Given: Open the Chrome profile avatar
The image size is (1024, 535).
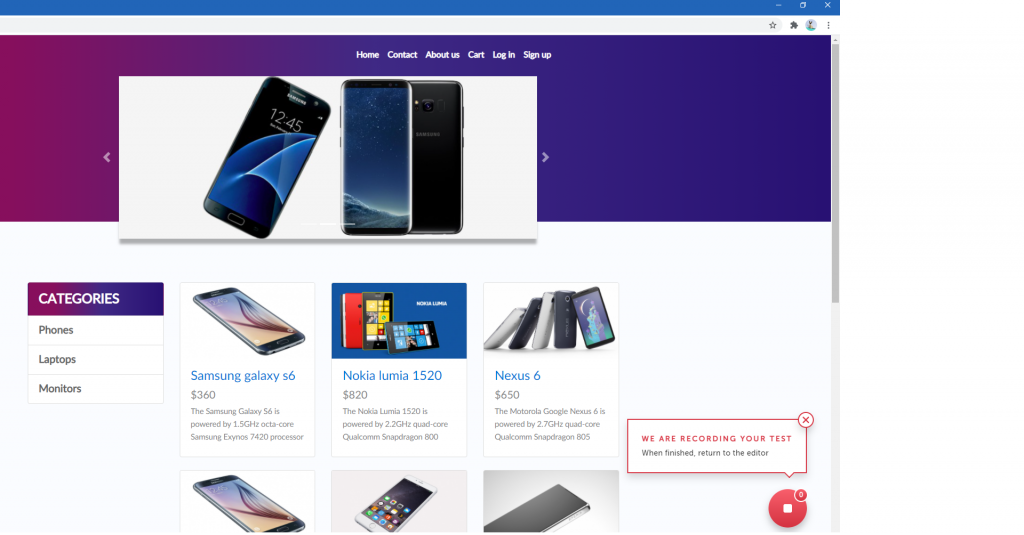Looking at the screenshot, I should point(811,25).
